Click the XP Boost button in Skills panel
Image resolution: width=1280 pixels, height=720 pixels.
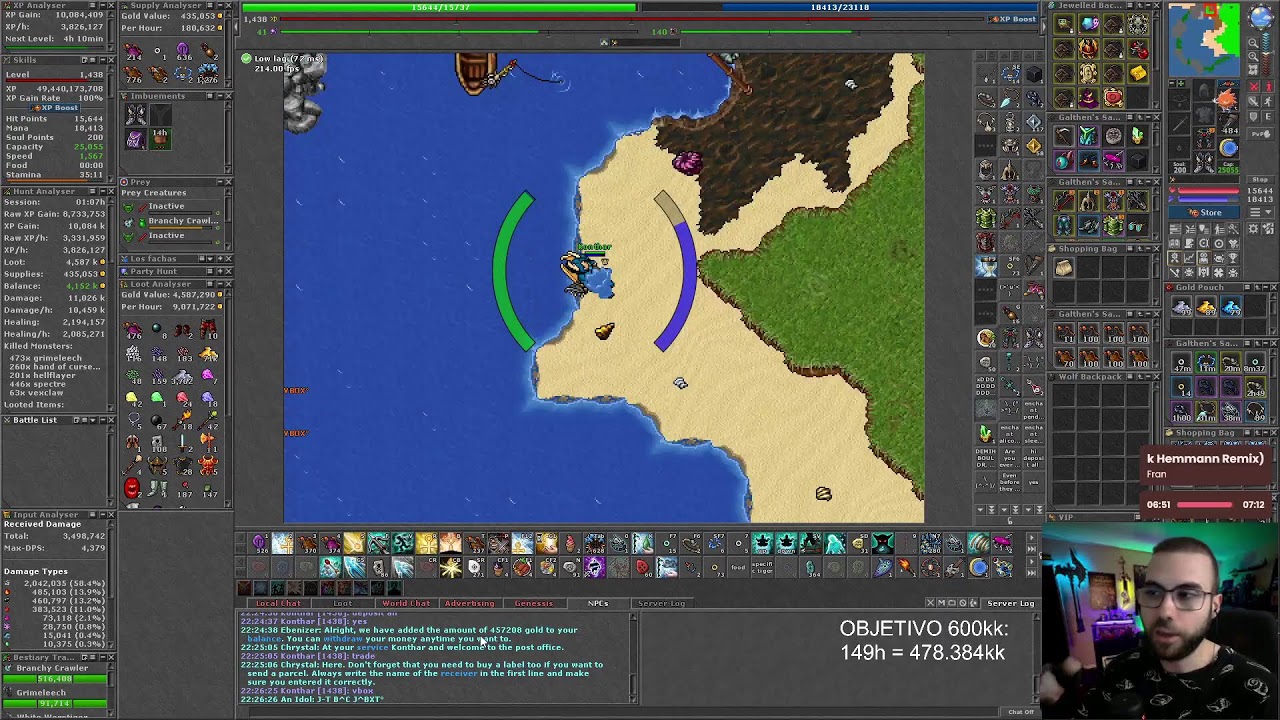point(55,108)
